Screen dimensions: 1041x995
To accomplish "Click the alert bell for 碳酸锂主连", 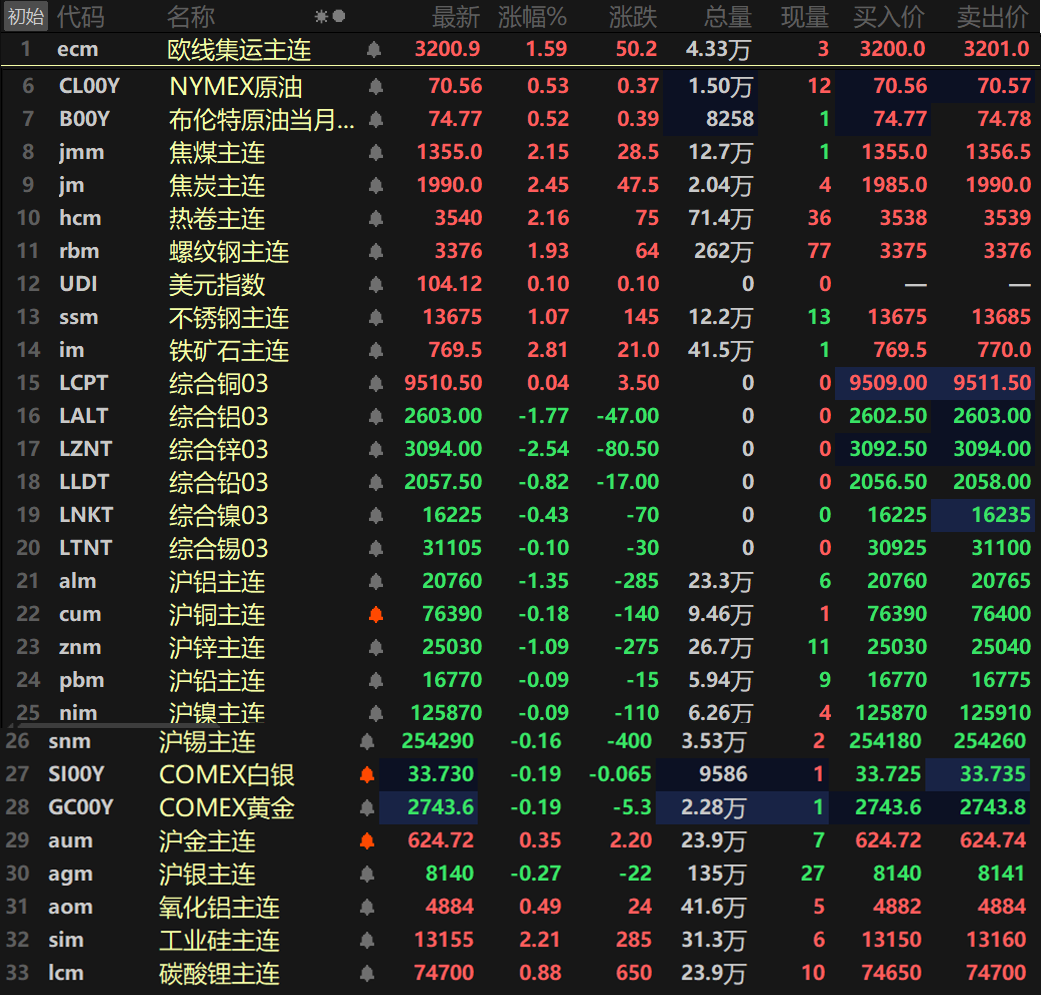I will [x=367, y=974].
